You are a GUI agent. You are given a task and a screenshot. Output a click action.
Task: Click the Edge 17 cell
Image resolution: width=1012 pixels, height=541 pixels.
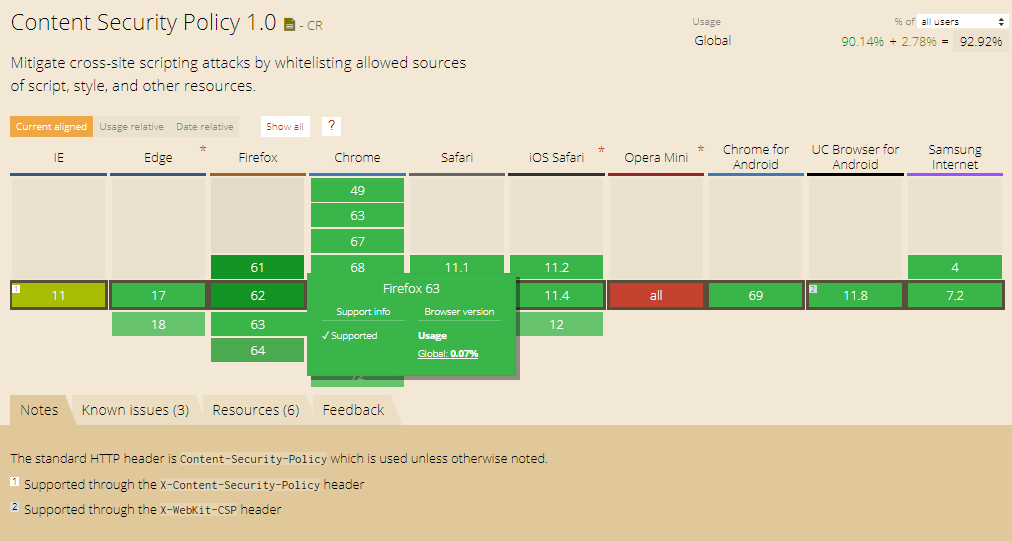coord(158,296)
